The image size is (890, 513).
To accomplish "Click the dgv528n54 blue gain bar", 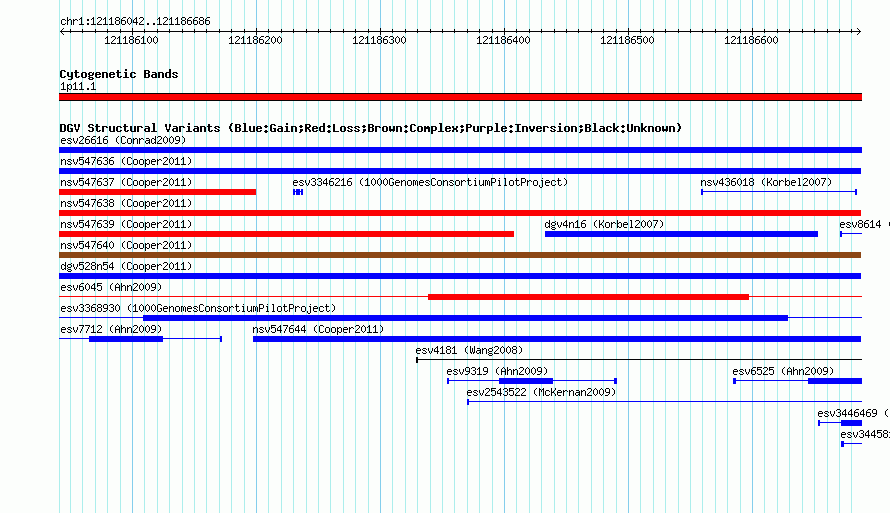I will 460,276.
